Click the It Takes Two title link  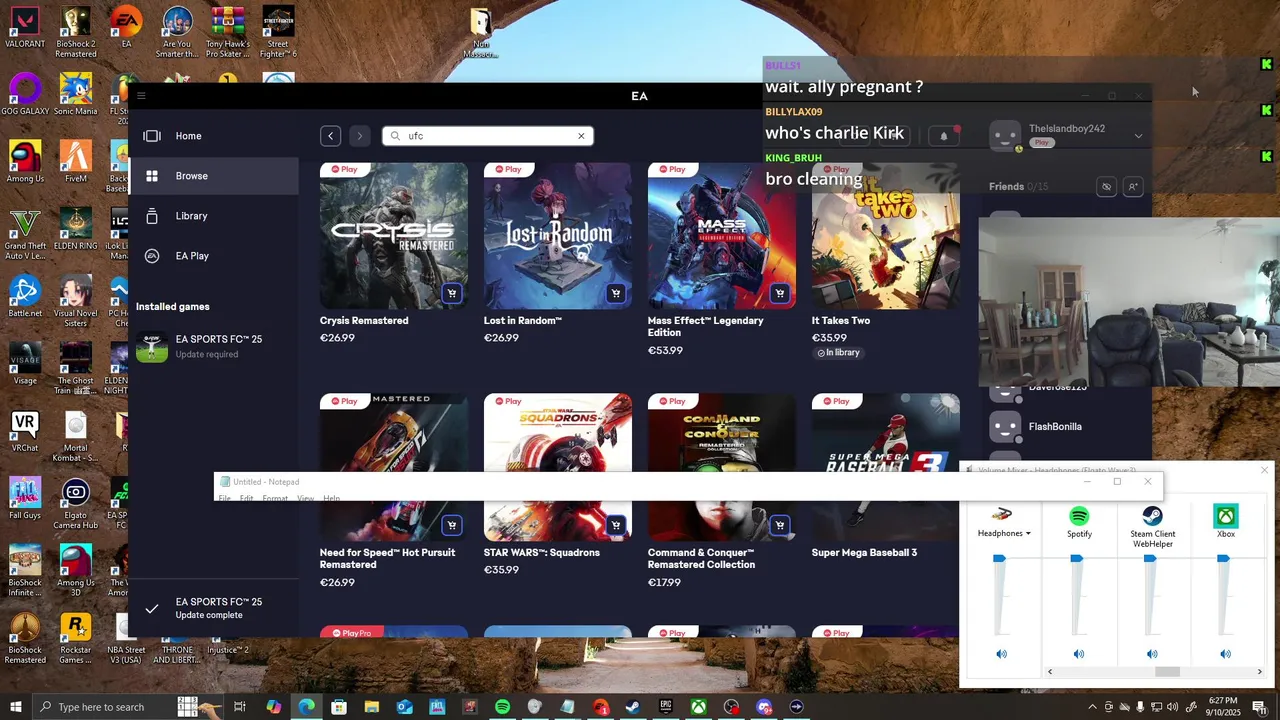[x=841, y=321]
